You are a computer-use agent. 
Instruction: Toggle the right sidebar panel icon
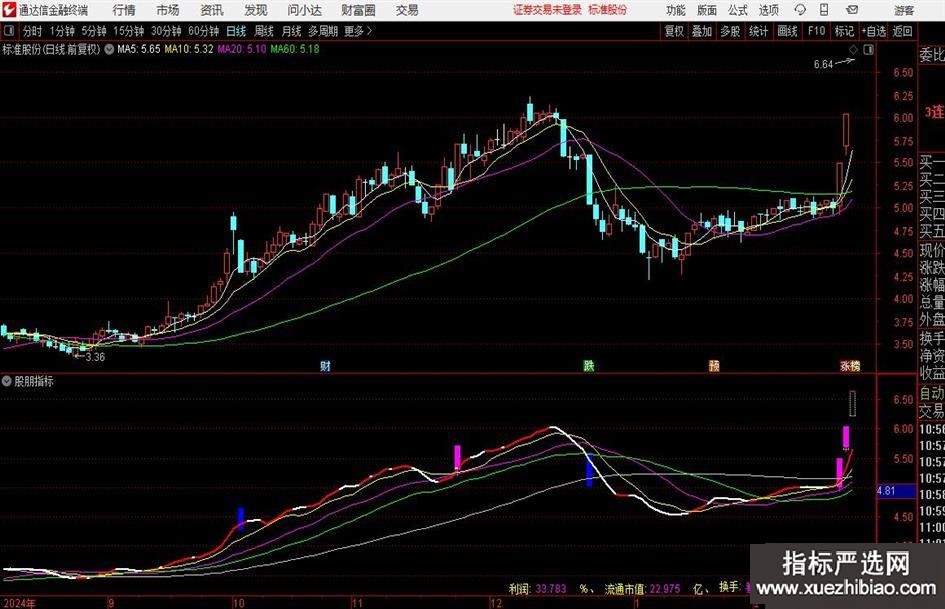click(x=868, y=50)
